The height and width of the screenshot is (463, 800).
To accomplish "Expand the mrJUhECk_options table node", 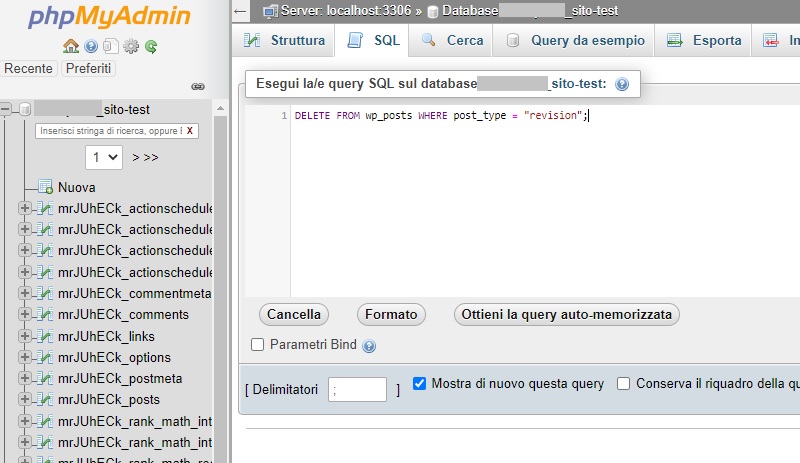I will click(x=24, y=357).
